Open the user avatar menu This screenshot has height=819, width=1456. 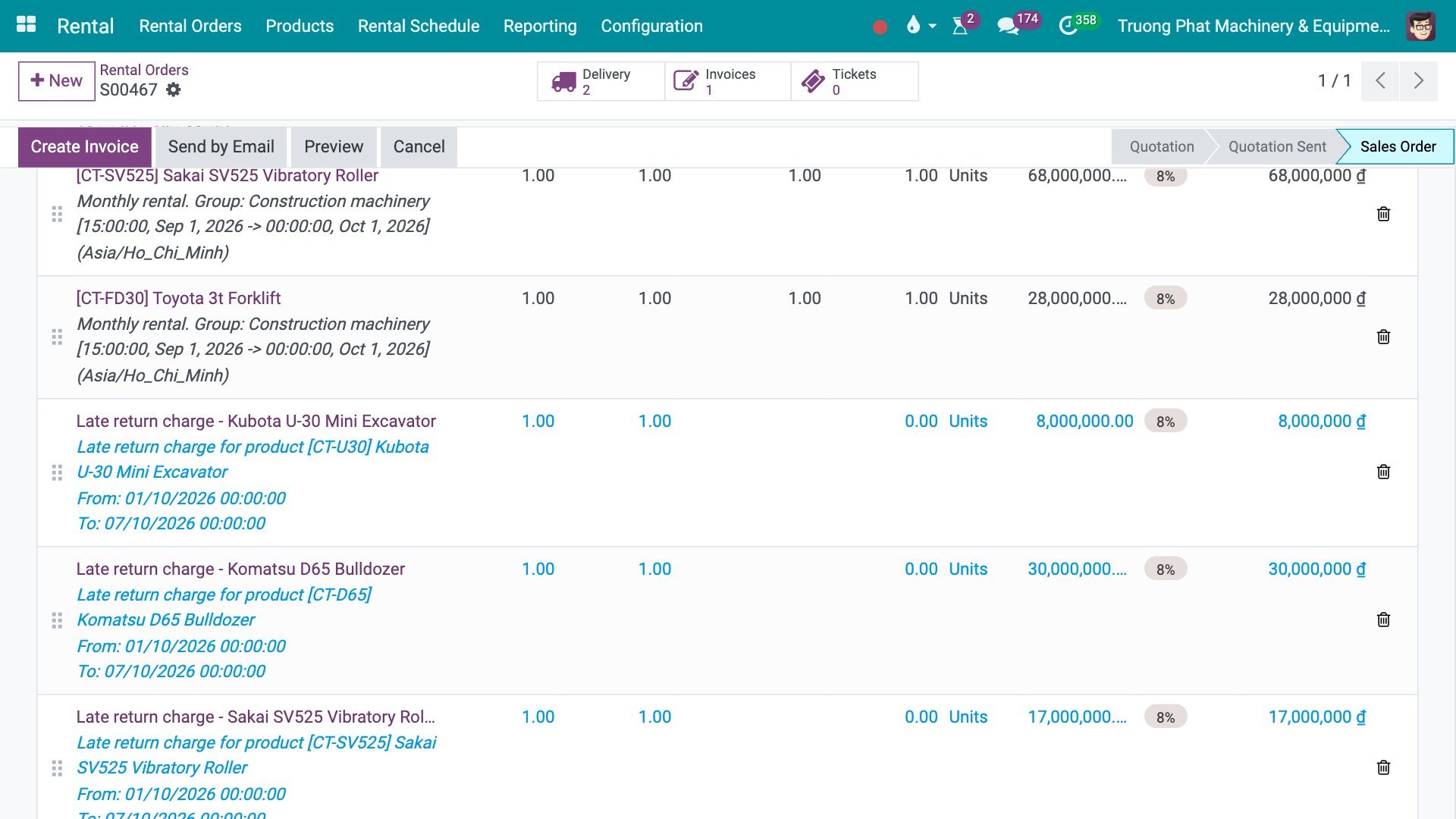click(x=1420, y=26)
